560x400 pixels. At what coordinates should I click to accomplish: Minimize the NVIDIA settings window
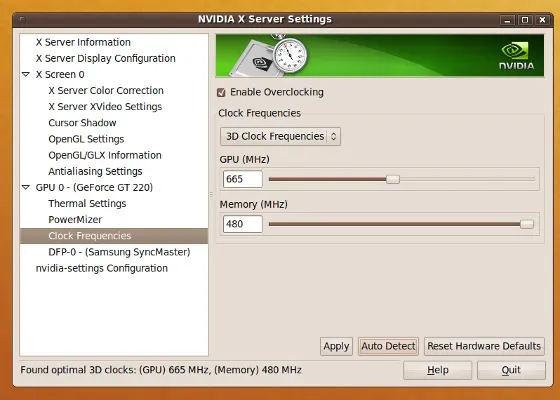click(x=507, y=20)
